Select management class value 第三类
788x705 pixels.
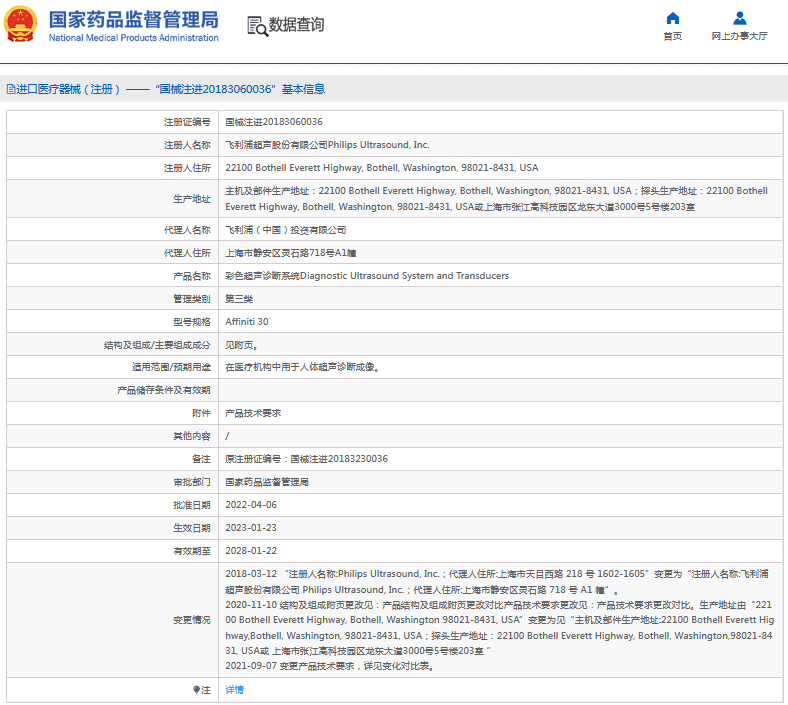[x=239, y=299]
